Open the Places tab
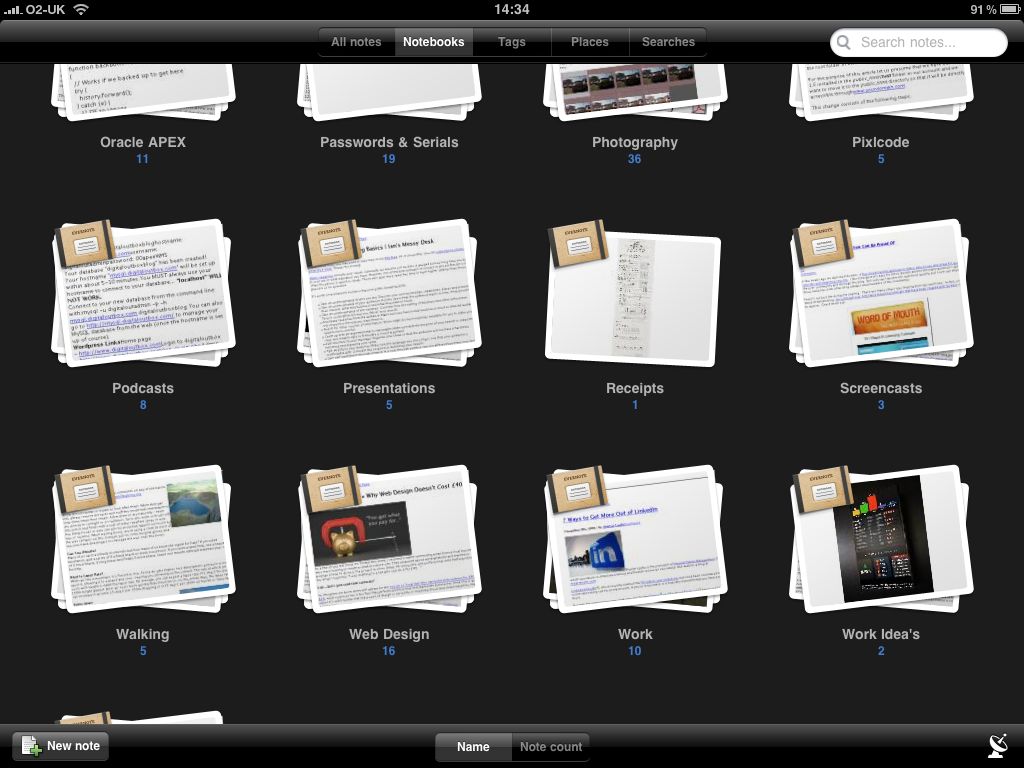 pyautogui.click(x=589, y=42)
